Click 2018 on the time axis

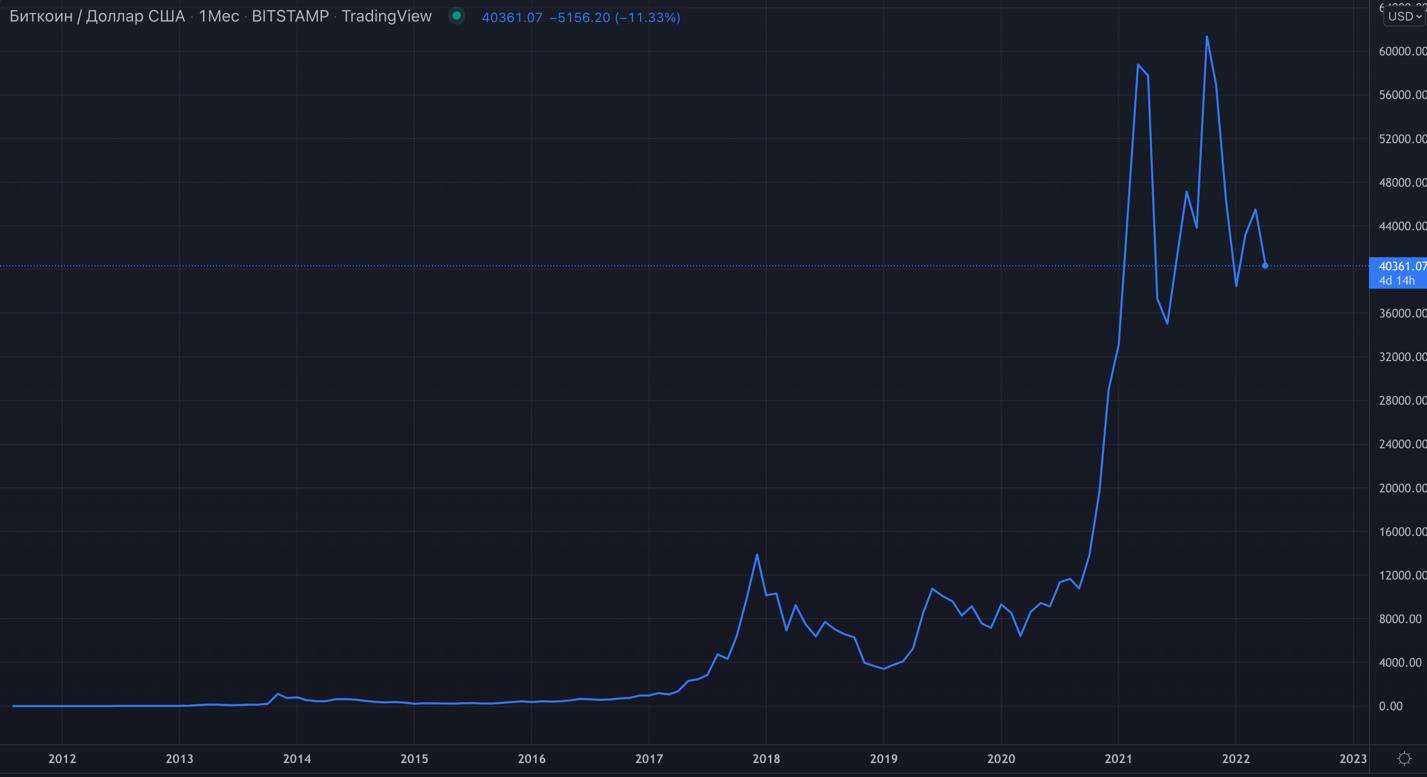pyautogui.click(x=766, y=759)
